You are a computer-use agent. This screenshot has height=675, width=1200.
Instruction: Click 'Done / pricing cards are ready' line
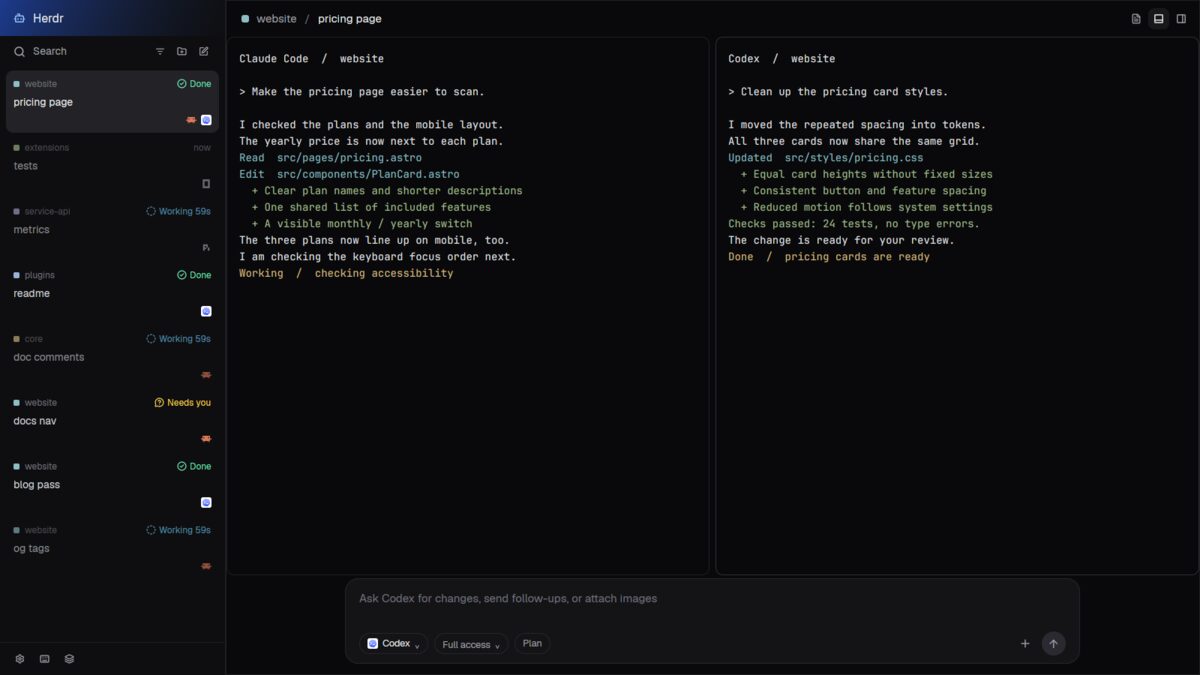tap(829, 257)
